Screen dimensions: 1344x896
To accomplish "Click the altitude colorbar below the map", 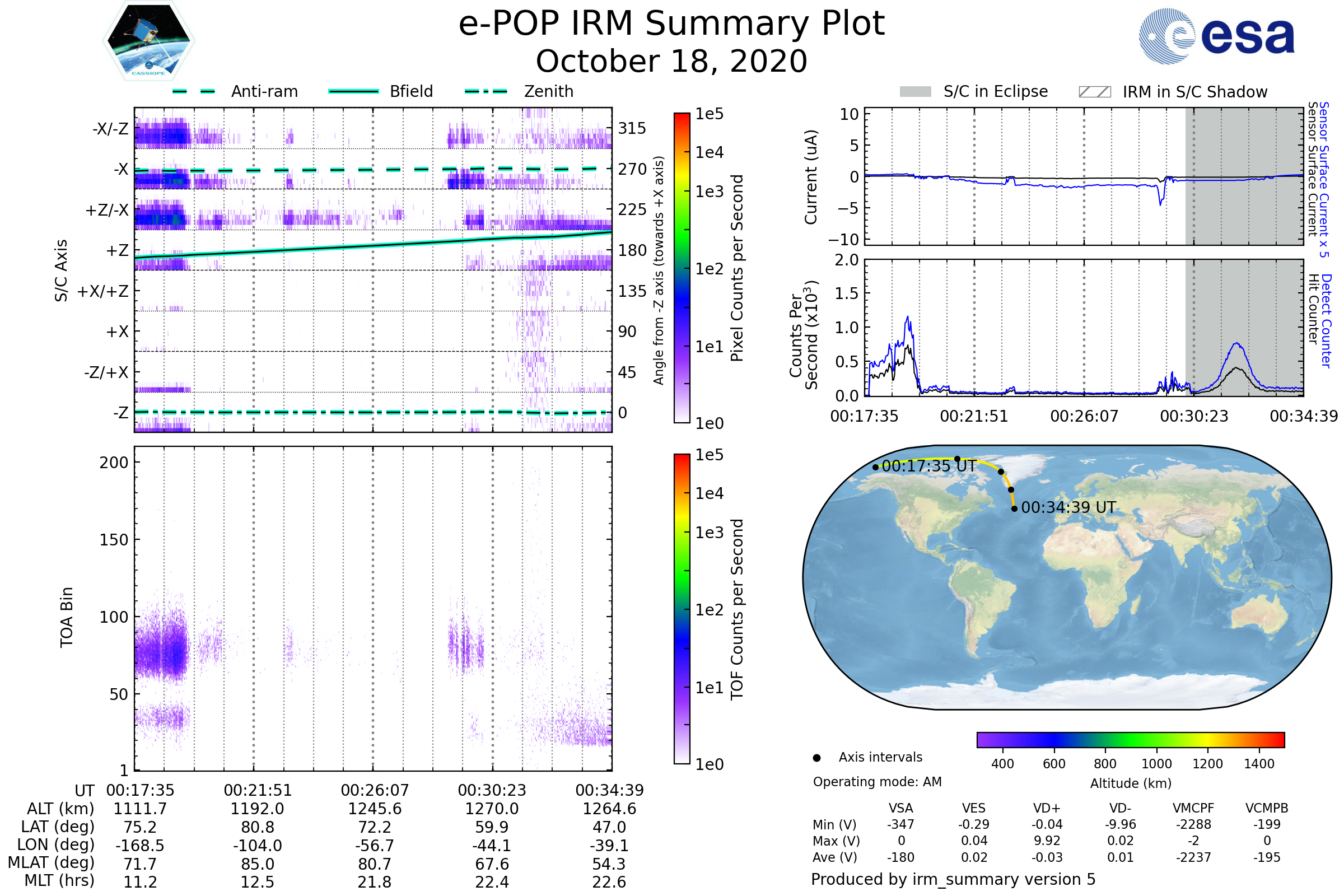I will coord(1130,739).
